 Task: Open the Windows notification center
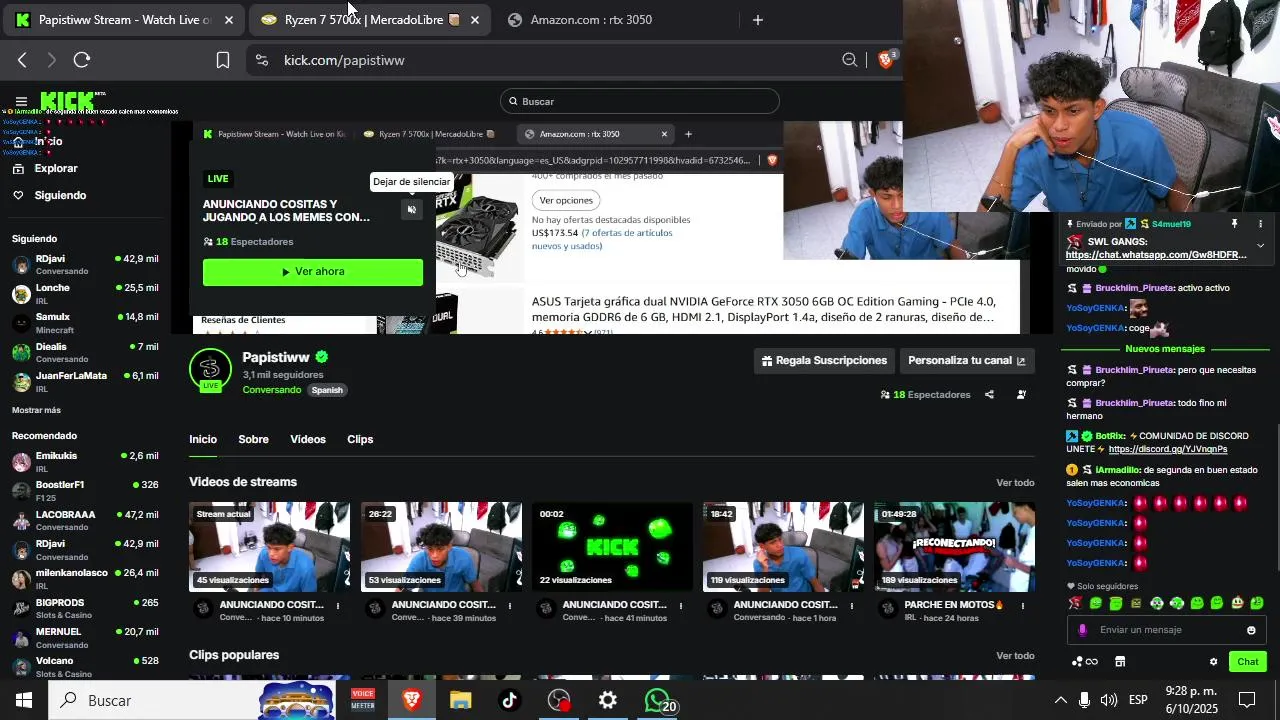(x=1247, y=700)
